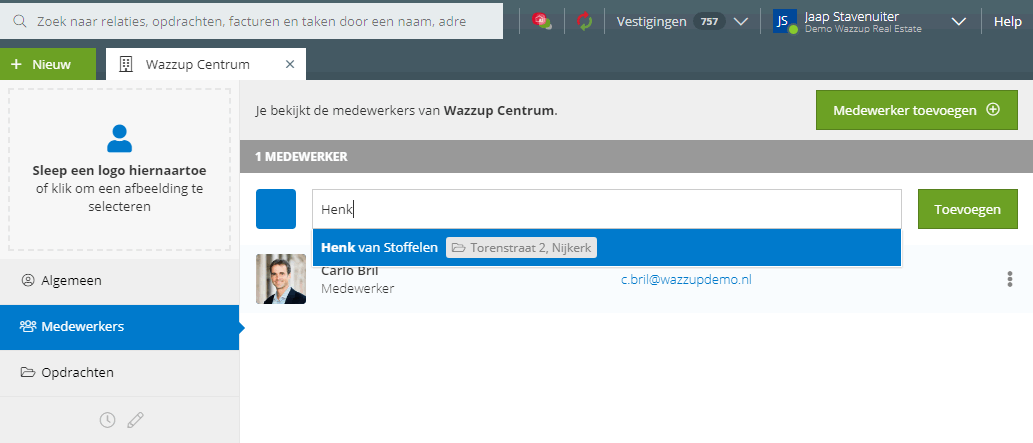Click Medewerker toevoegen button
The width and height of the screenshot is (1033, 443).
(916, 111)
